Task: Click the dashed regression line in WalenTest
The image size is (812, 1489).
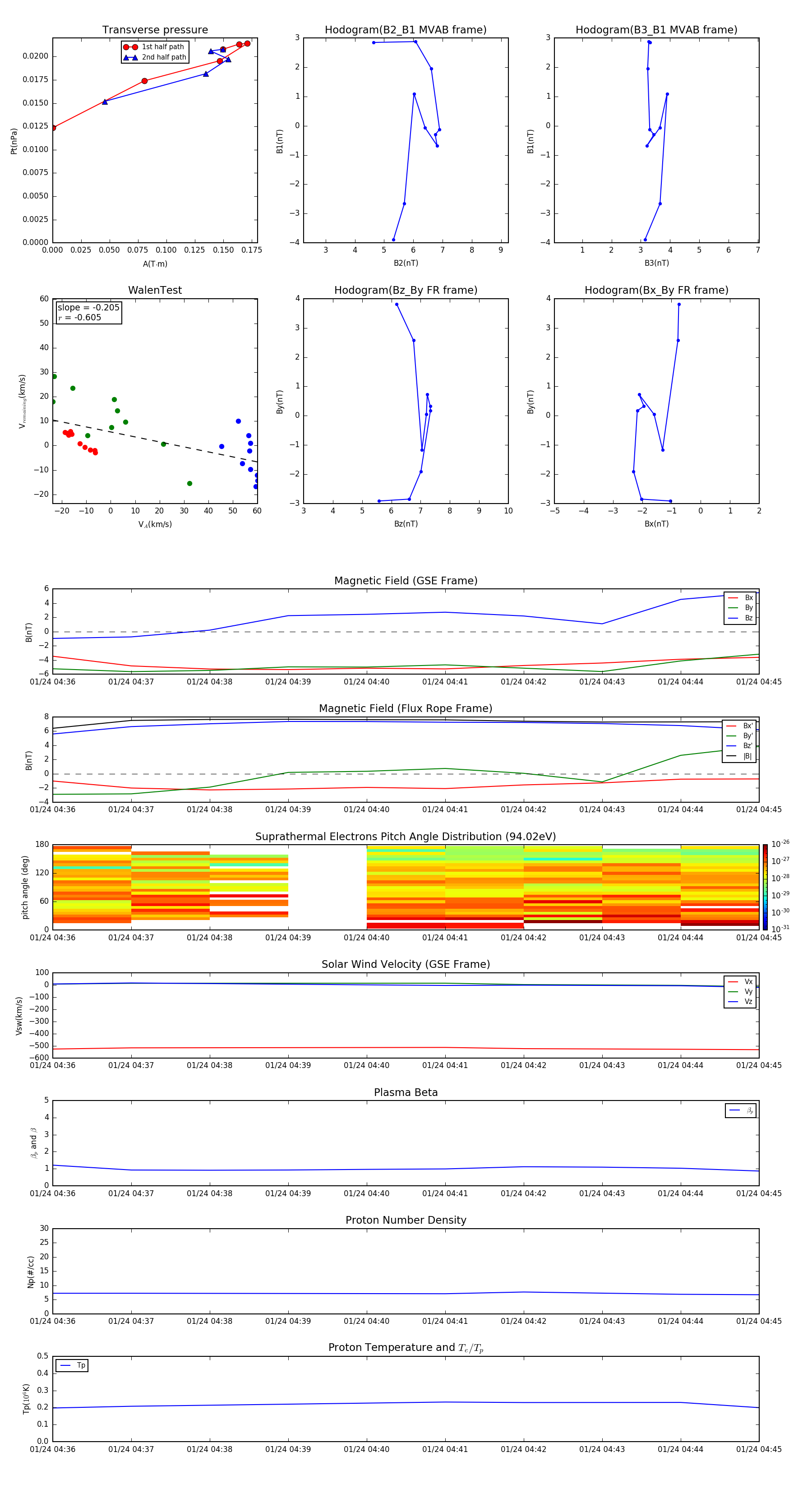Action: pyautogui.click(x=155, y=441)
